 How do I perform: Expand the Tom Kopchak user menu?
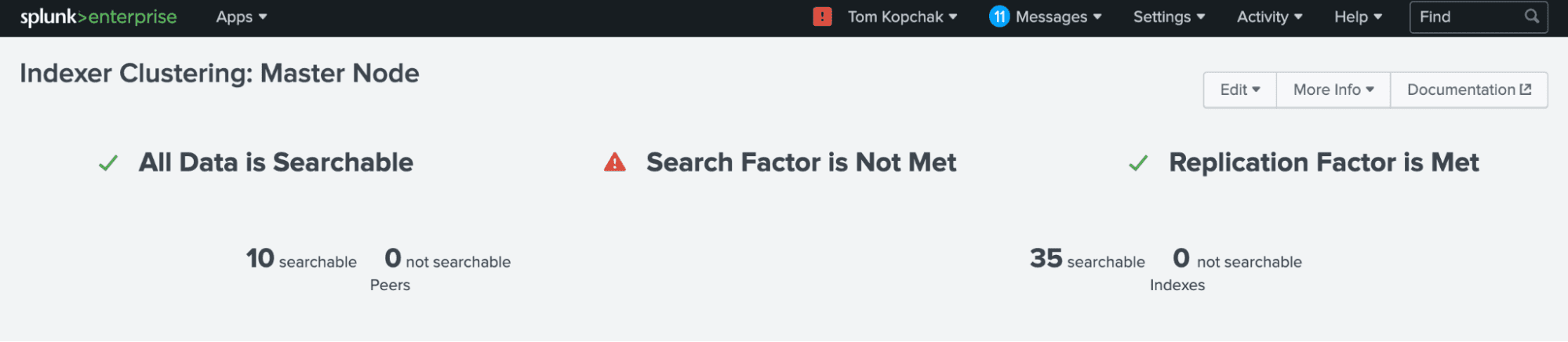[902, 17]
